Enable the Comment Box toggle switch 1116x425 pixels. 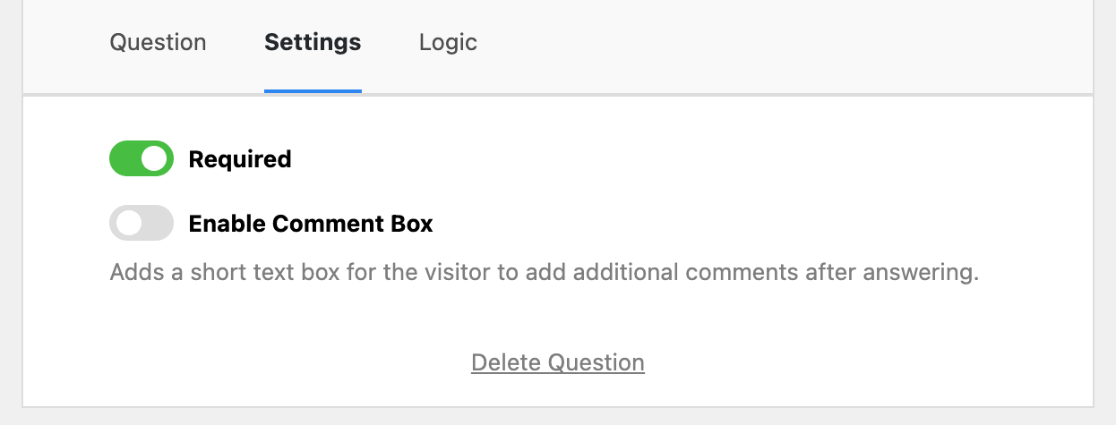[141, 223]
